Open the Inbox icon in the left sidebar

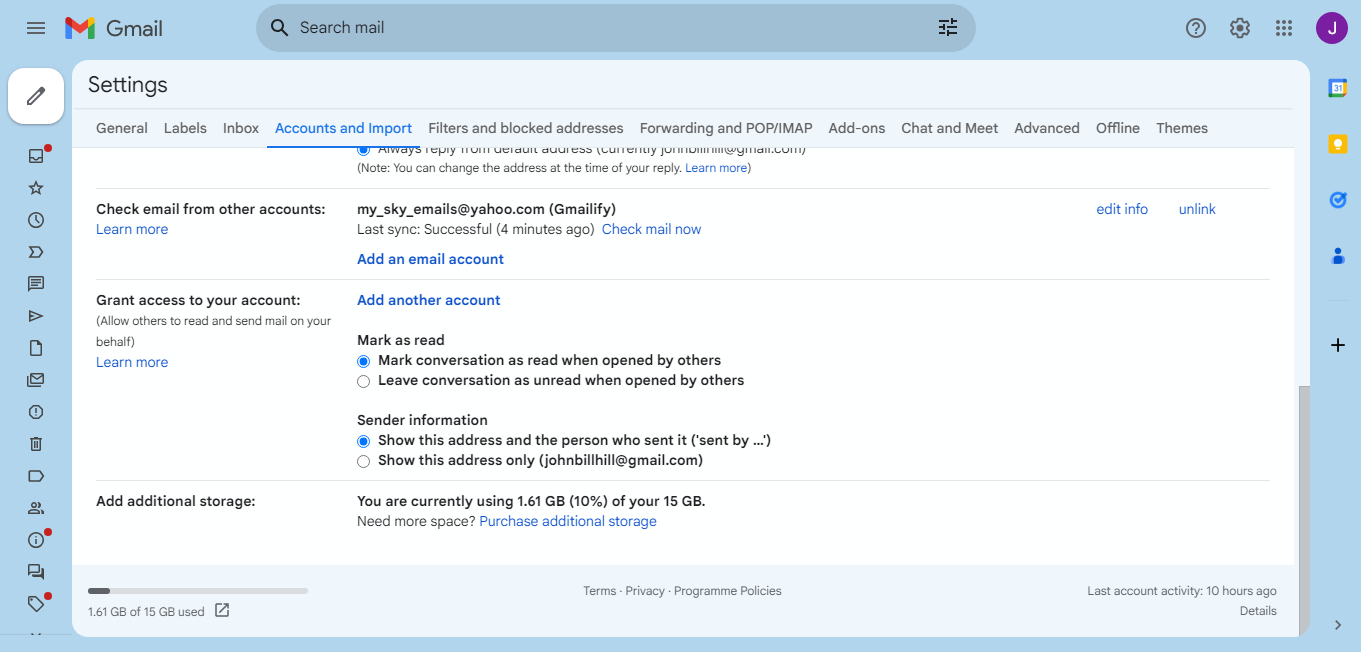click(x=36, y=155)
